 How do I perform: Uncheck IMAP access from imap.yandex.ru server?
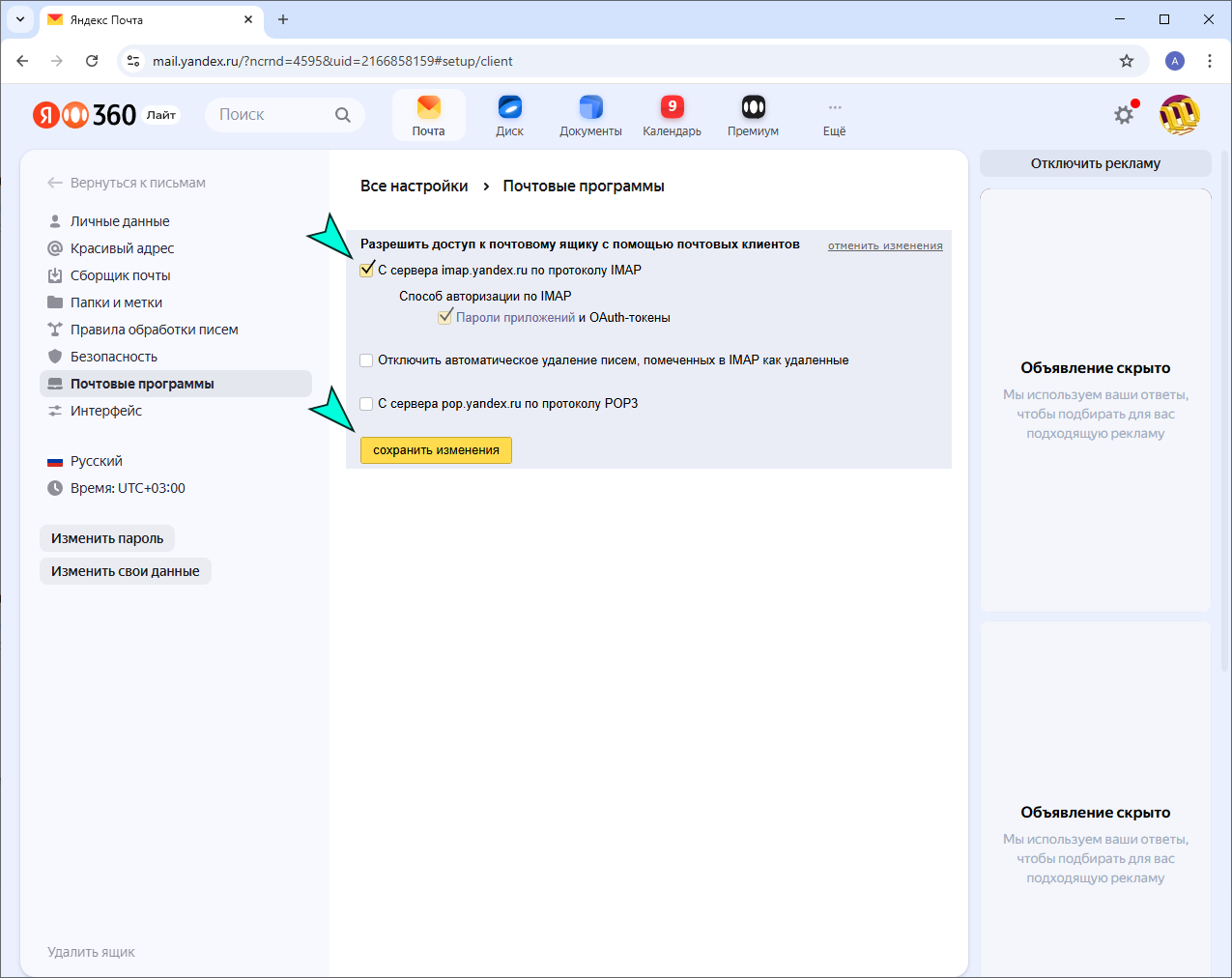366,270
